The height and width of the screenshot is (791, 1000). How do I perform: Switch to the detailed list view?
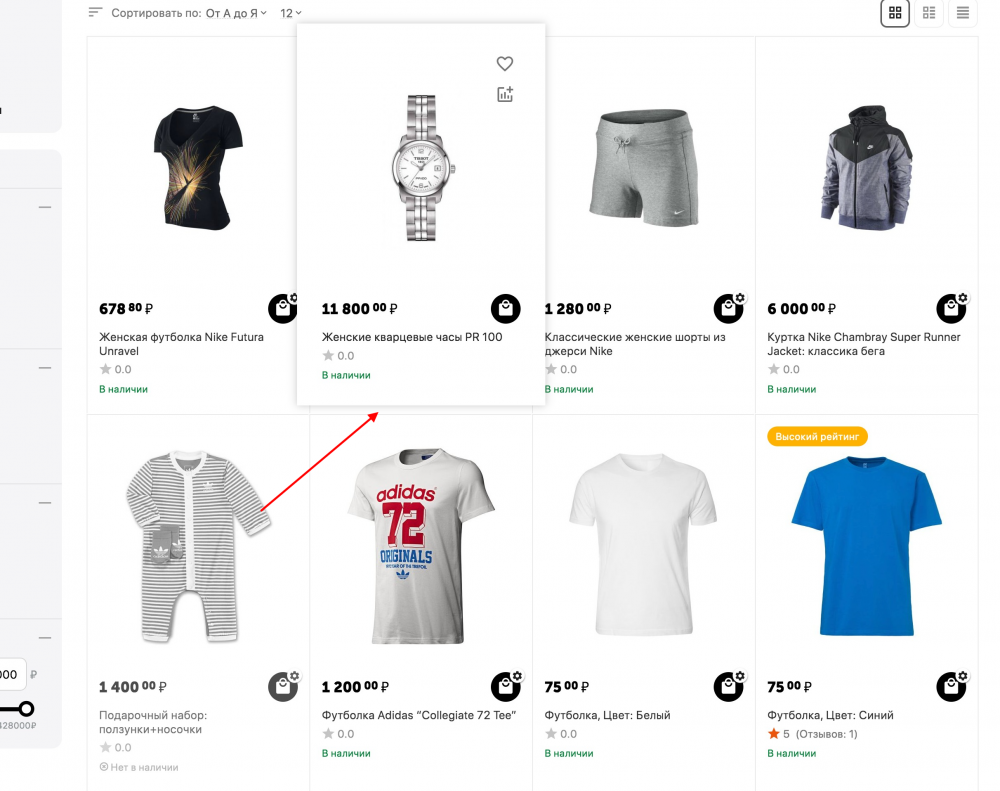[x=929, y=13]
